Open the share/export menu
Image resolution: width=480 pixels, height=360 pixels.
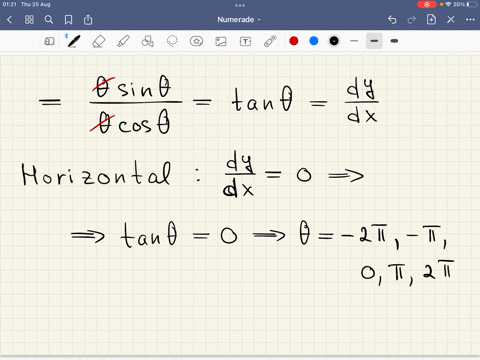(x=88, y=20)
